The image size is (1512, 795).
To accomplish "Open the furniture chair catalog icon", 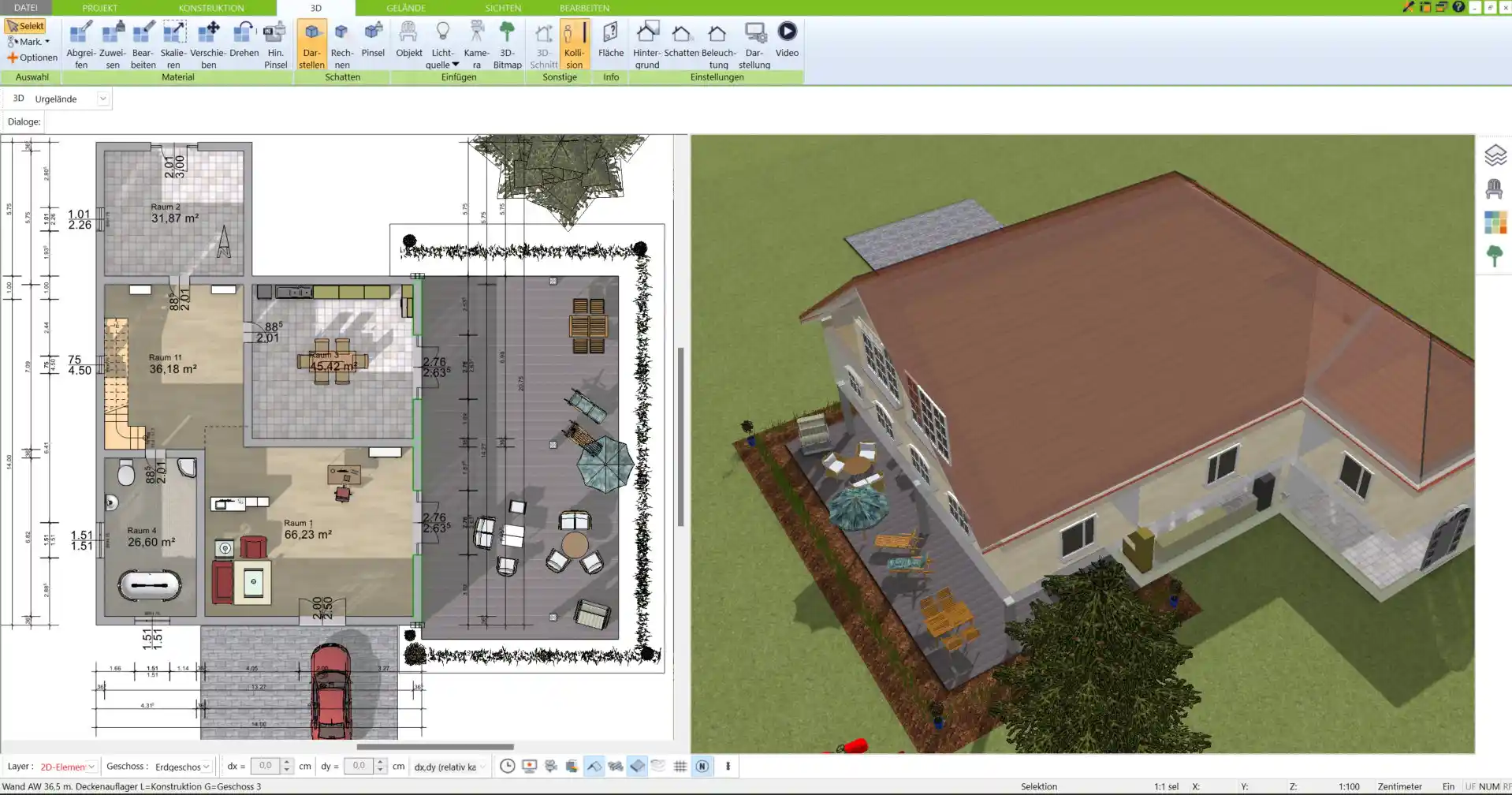I will [1495, 189].
